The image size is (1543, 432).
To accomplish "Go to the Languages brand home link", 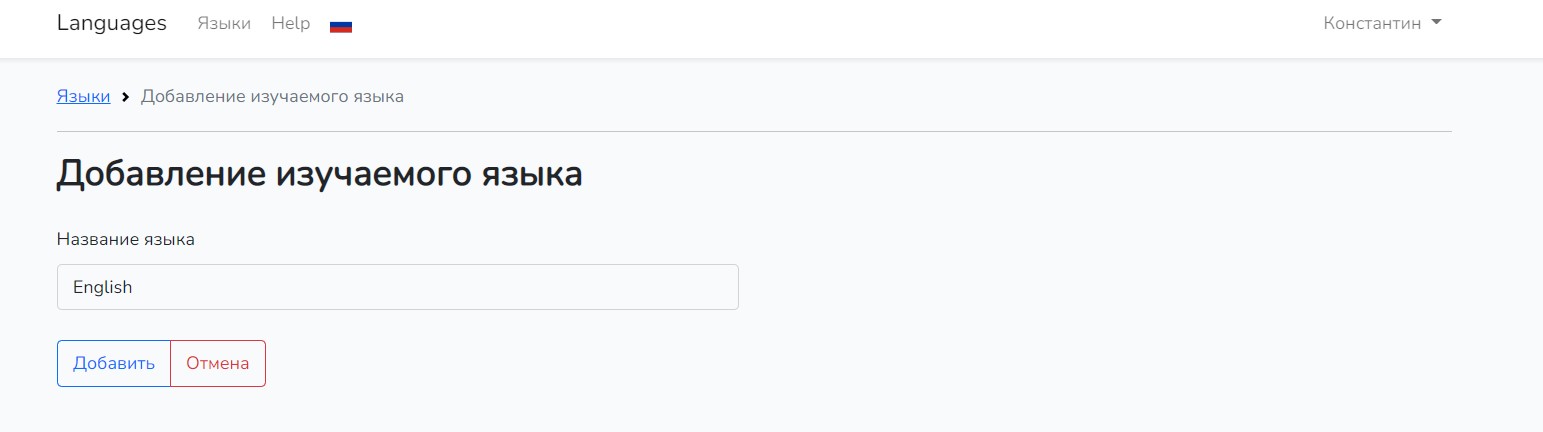I will pyautogui.click(x=112, y=23).
